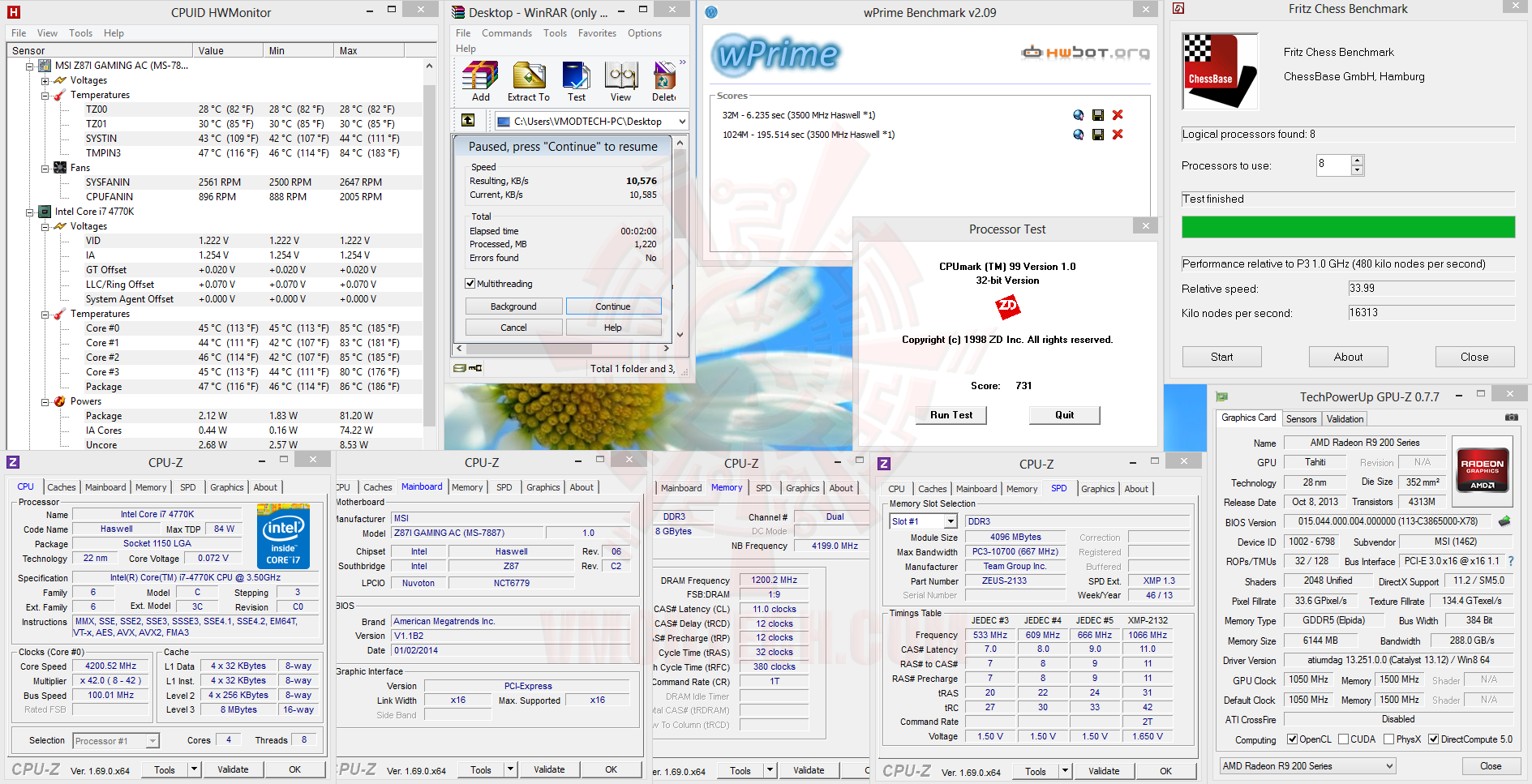Click the hwbot.org logo in wPrime

[x=1085, y=53]
